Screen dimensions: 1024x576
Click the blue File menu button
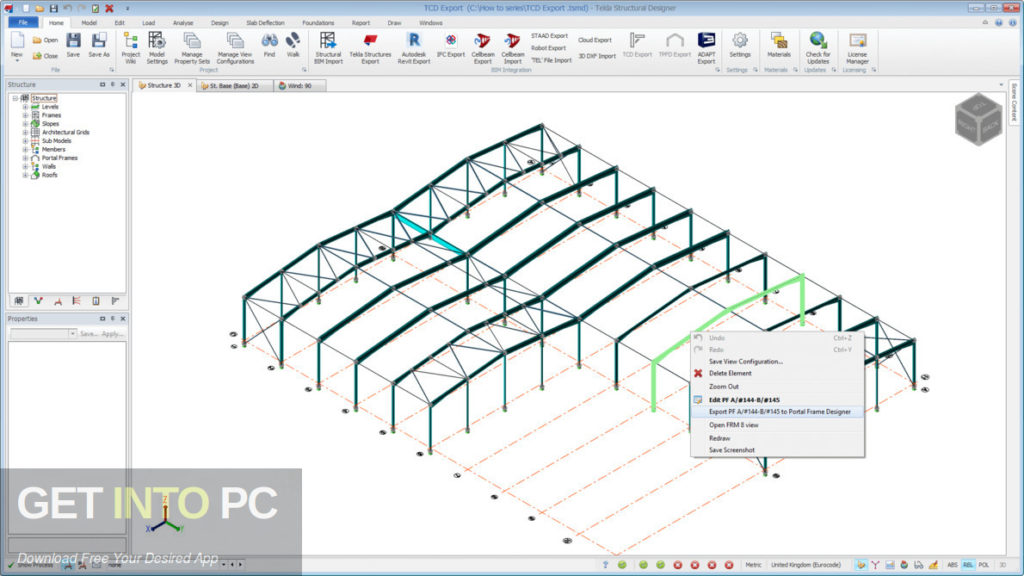[x=23, y=23]
